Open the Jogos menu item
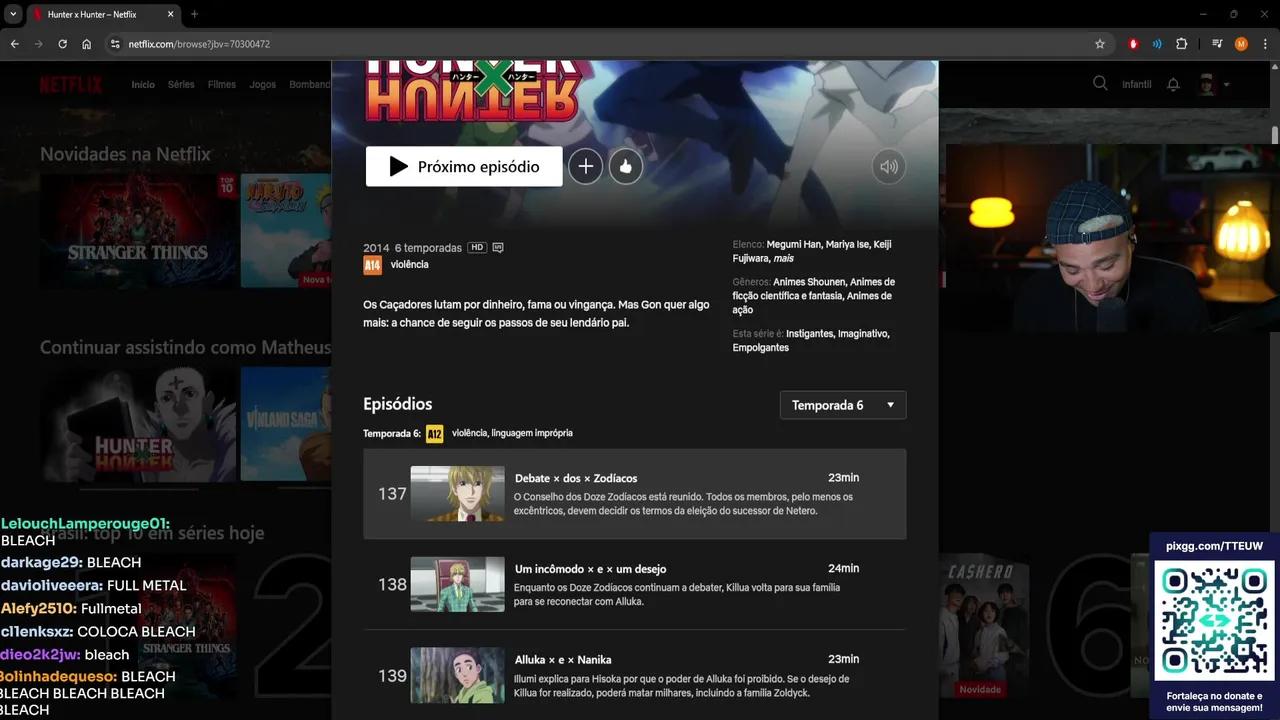 click(x=263, y=85)
